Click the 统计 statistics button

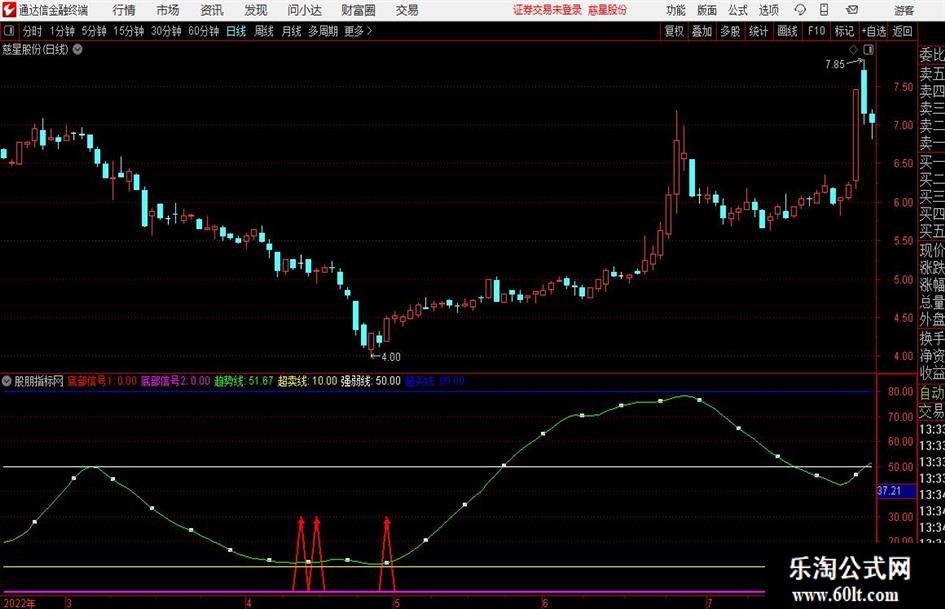point(758,31)
